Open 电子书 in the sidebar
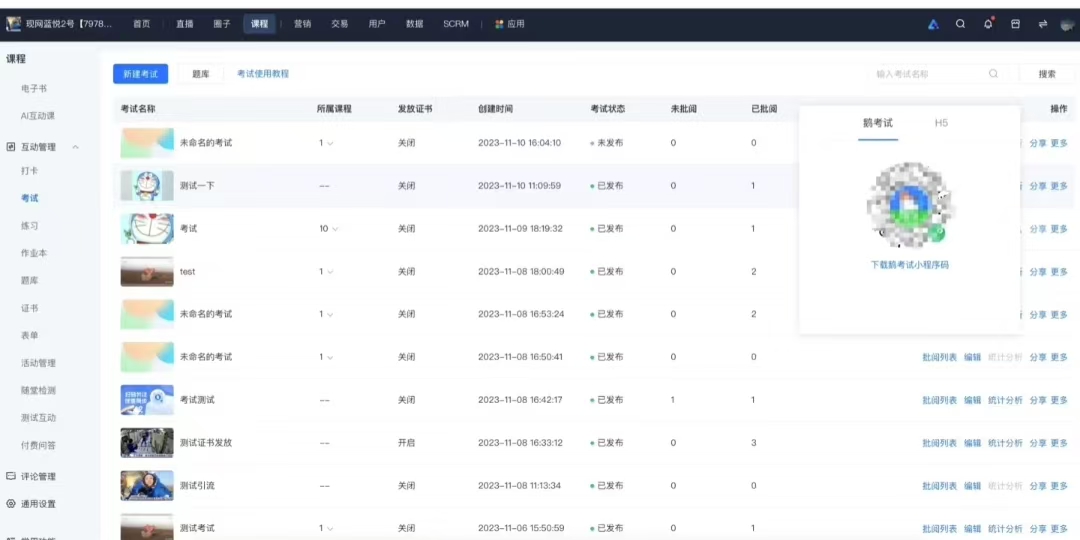Image resolution: width=1080 pixels, height=540 pixels. [34, 89]
